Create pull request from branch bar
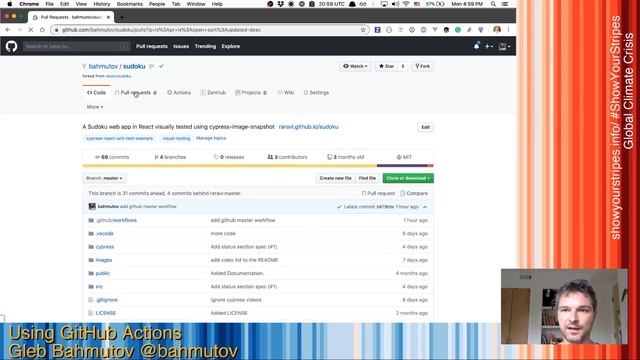The width and height of the screenshot is (640, 360). 378,193
